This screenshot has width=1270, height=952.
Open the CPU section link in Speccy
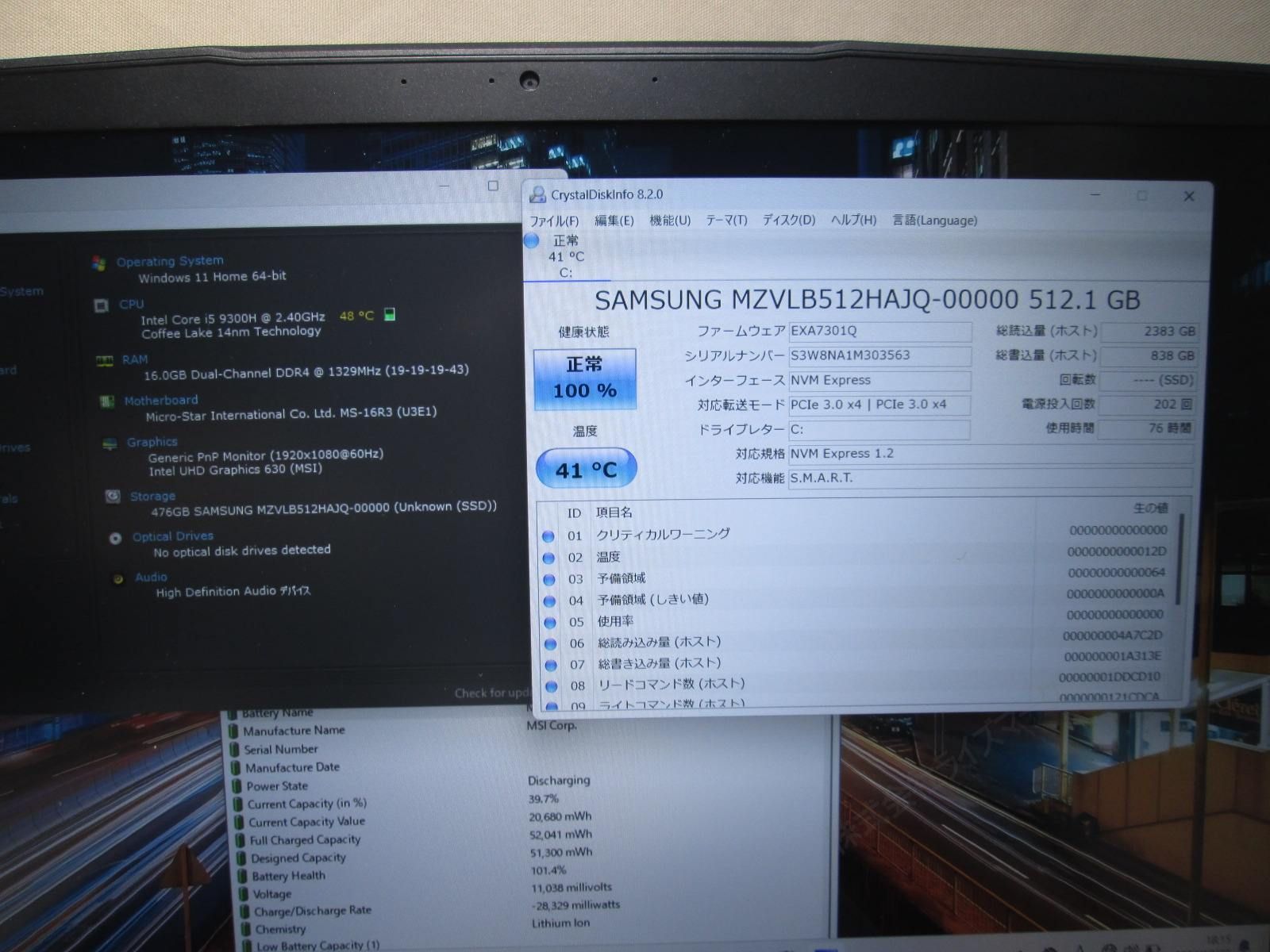131,304
